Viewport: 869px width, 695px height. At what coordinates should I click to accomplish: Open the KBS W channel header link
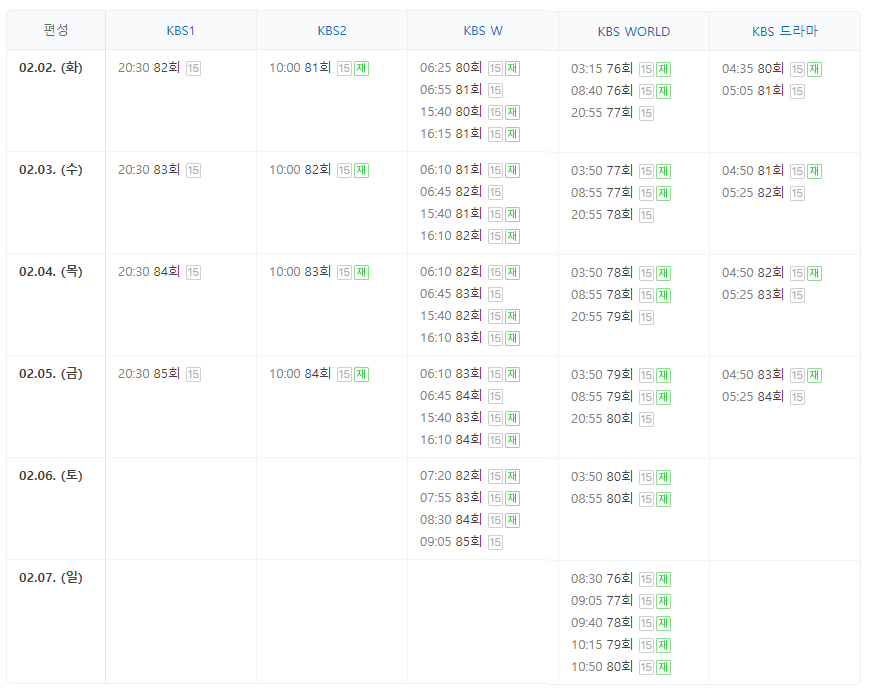click(483, 31)
